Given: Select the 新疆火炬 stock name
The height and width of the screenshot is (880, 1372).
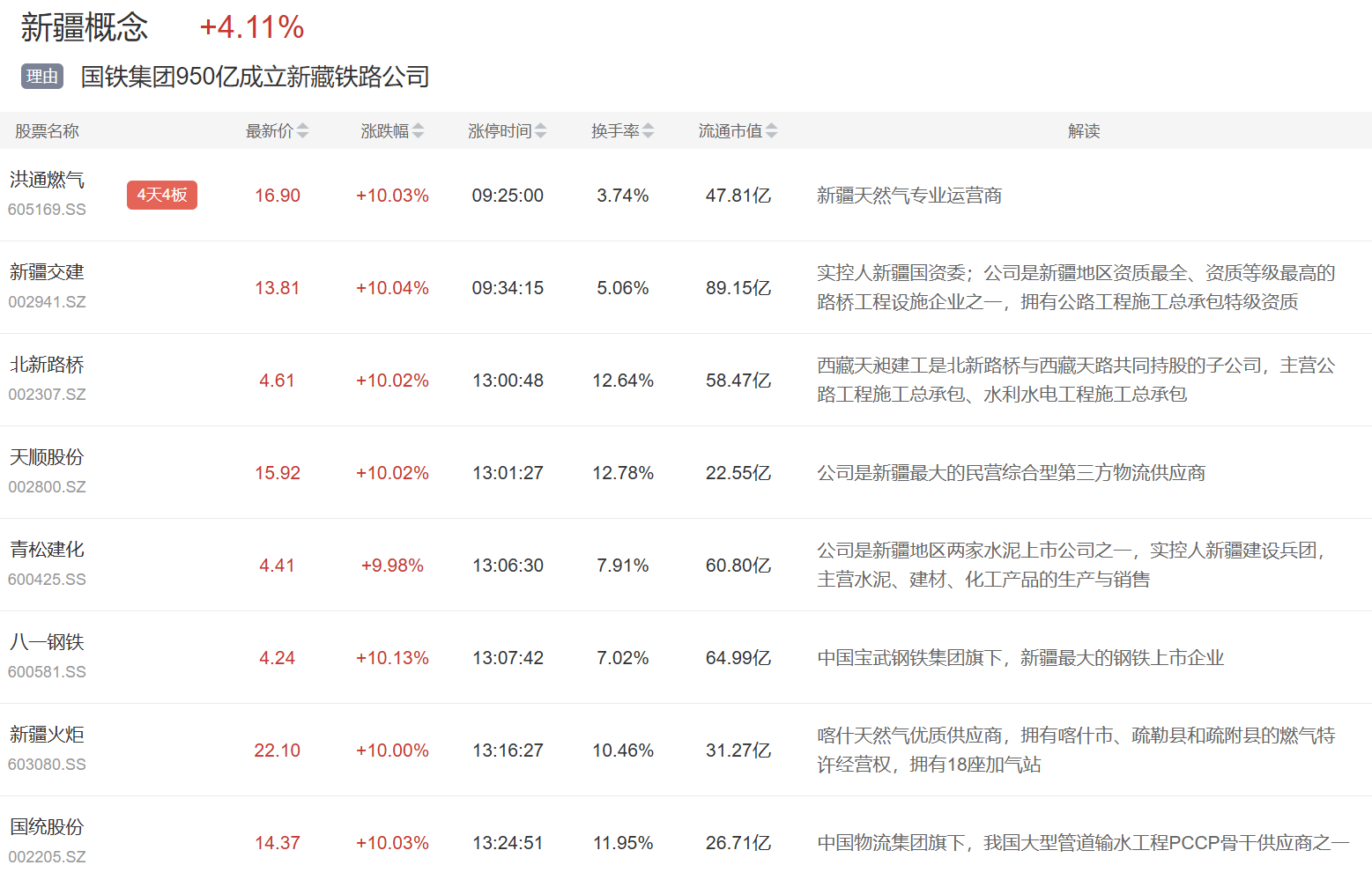Looking at the screenshot, I should click(48, 735).
